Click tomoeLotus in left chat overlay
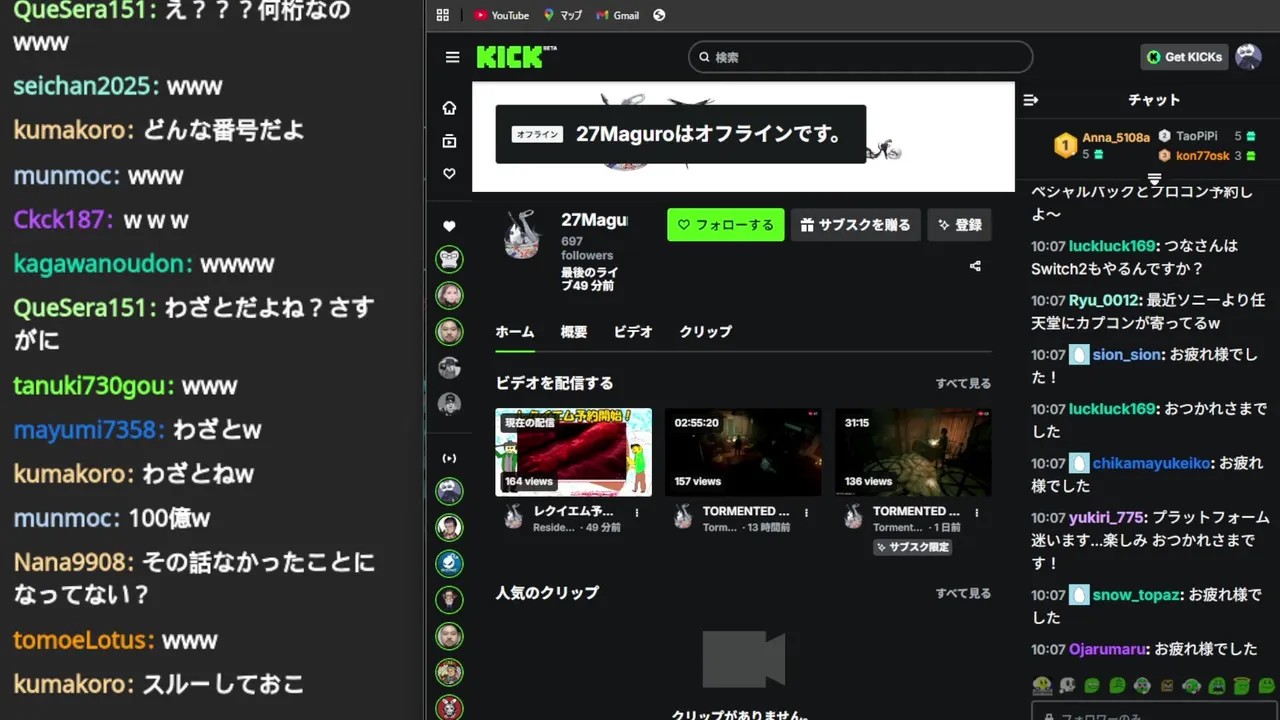 (x=81, y=640)
